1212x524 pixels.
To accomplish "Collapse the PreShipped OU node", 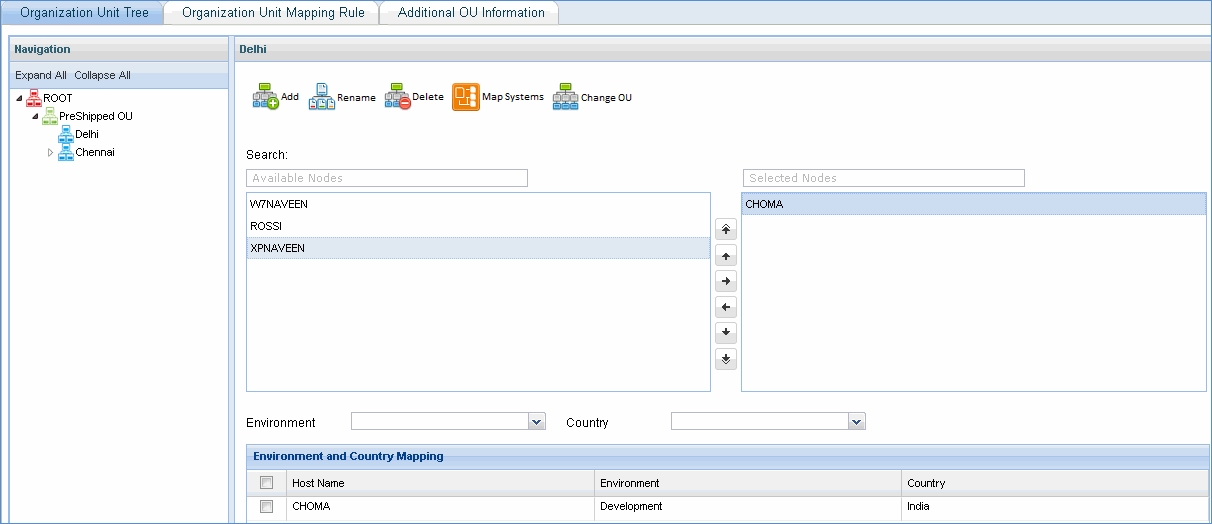I will tap(35, 116).
